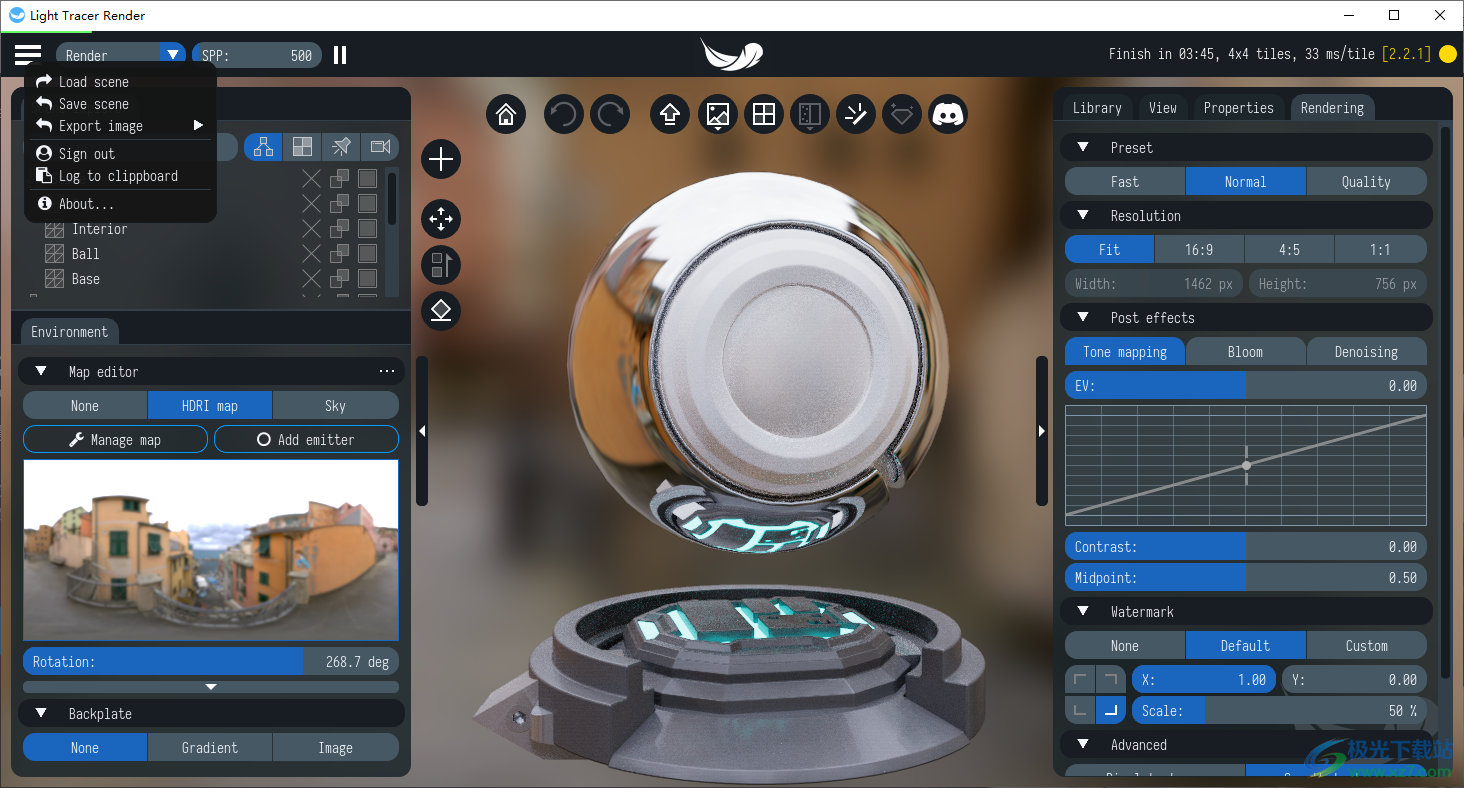Screen dimensions: 1464x788
Task: Select the pin icon in the scene panel
Action: point(341,147)
